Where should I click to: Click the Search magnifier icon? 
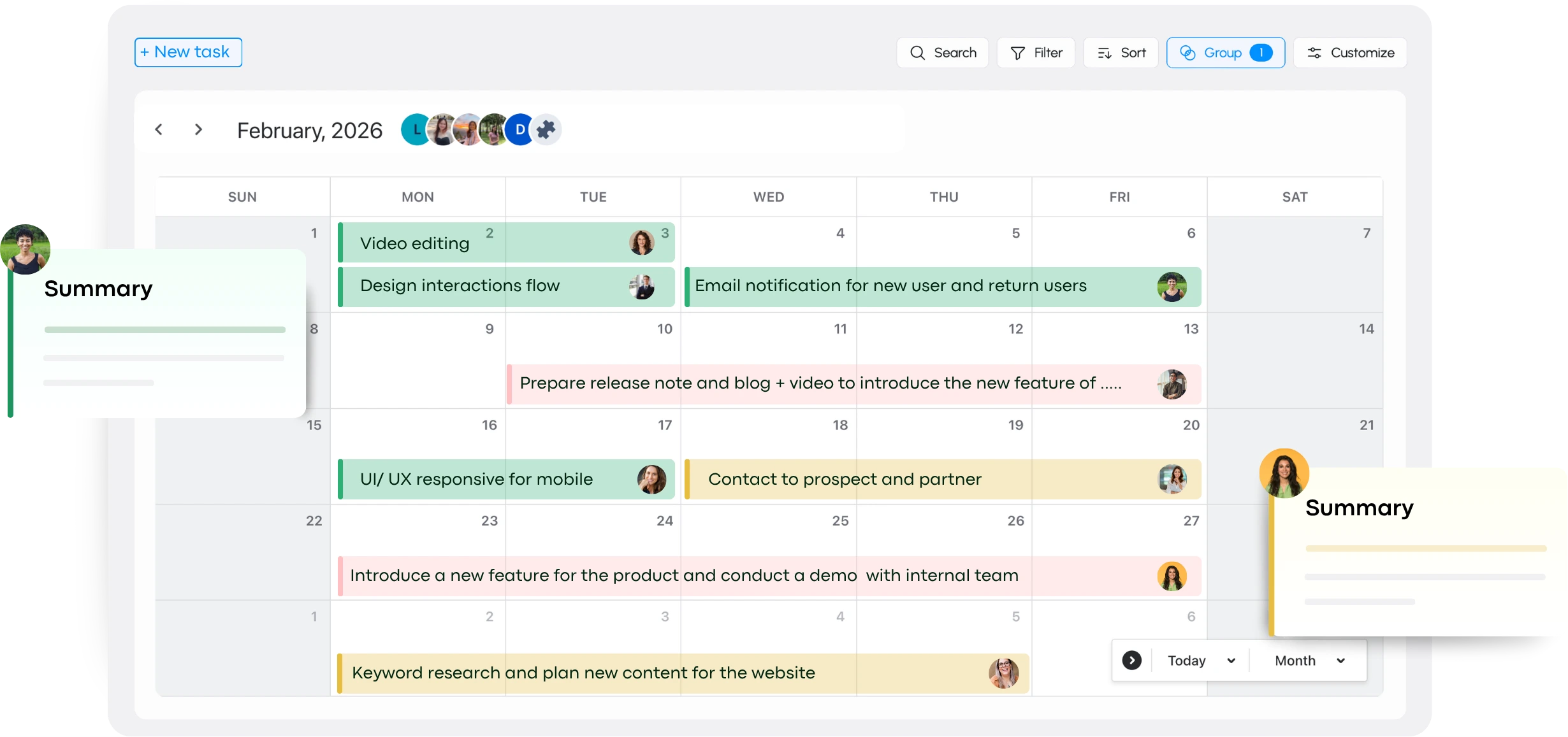point(917,53)
